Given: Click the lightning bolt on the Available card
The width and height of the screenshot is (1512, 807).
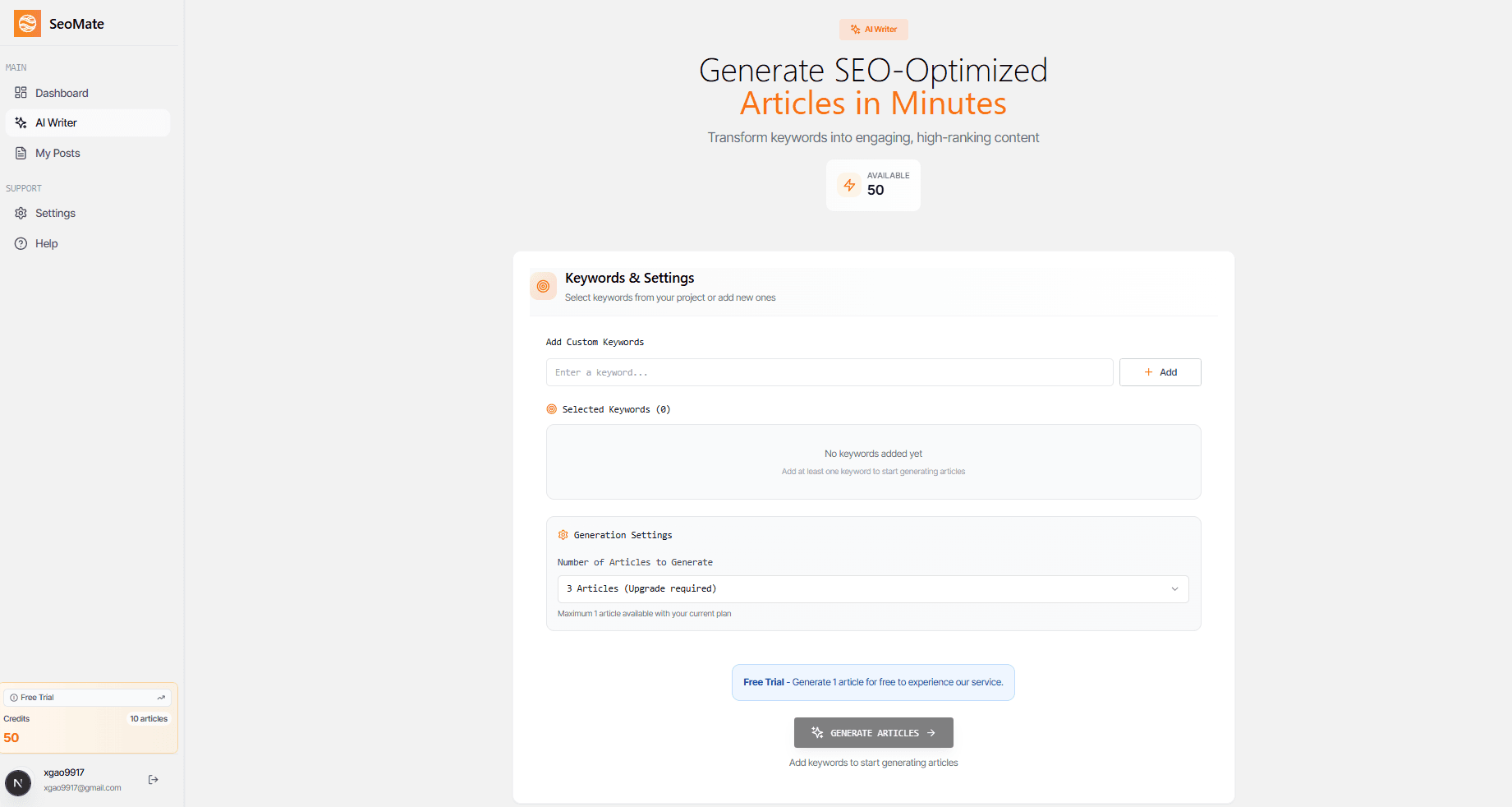Looking at the screenshot, I should click(x=850, y=184).
